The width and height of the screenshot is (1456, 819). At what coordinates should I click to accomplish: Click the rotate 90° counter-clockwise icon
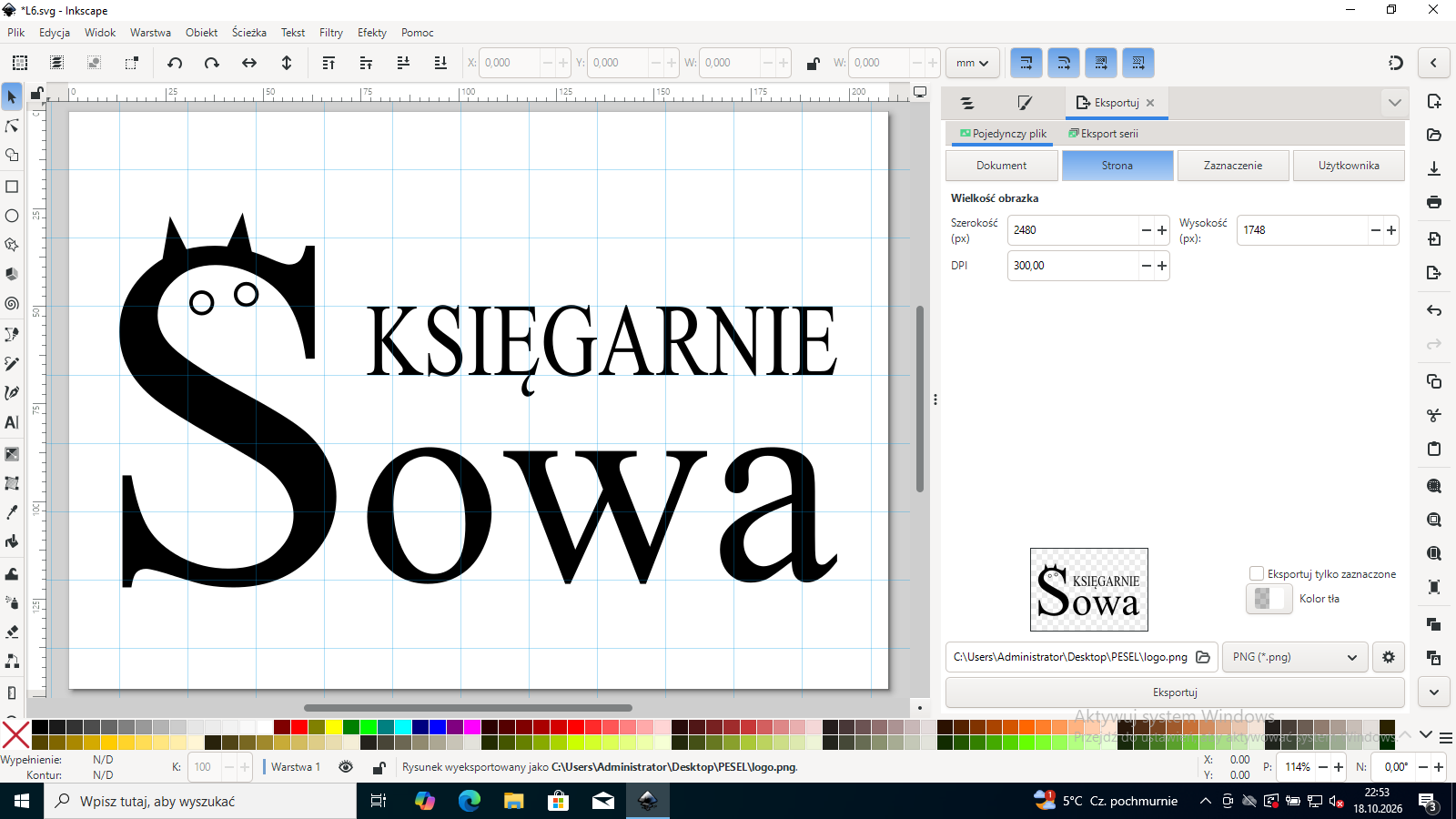tap(175, 63)
